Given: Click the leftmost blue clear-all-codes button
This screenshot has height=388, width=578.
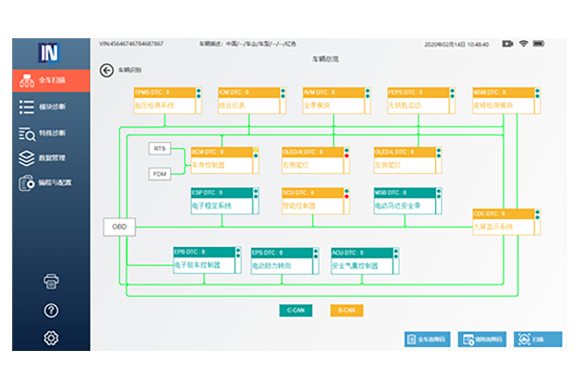Looking at the screenshot, I should [427, 339].
